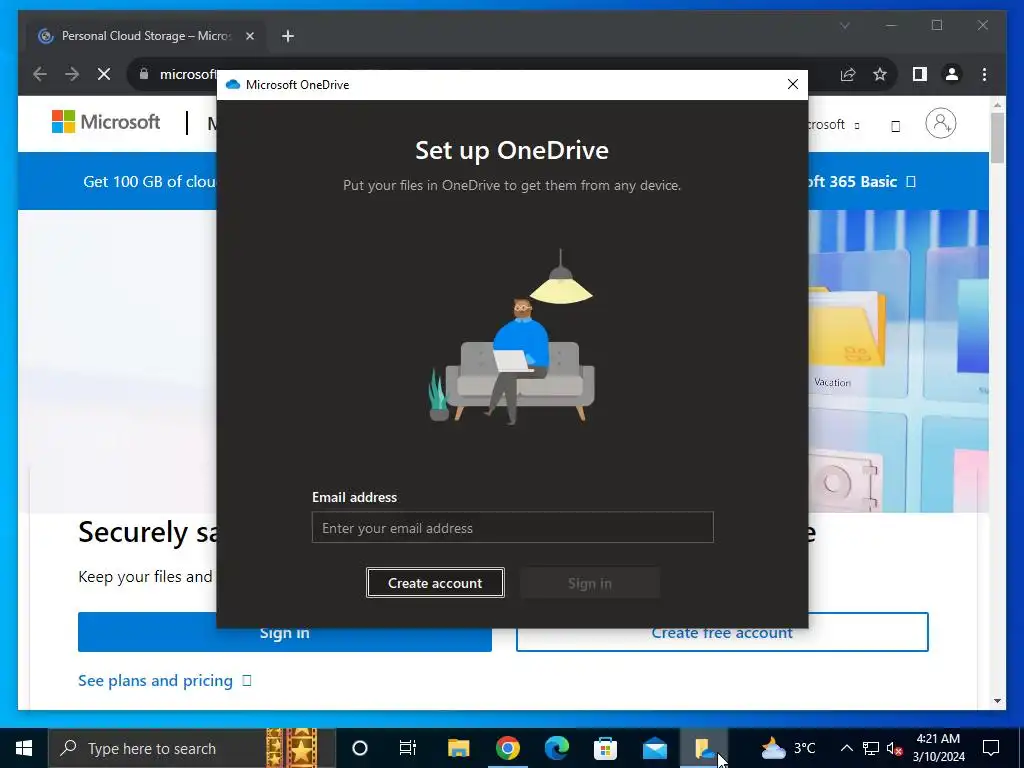Click the Create account button in OneDrive
Viewport: 1024px width, 768px height.
point(435,583)
